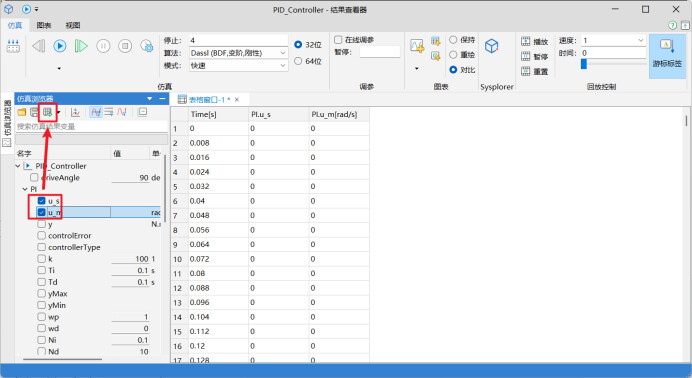Enable the 在线调参 checkbox
Image resolution: width=692 pixels, height=378 pixels.
click(338, 40)
